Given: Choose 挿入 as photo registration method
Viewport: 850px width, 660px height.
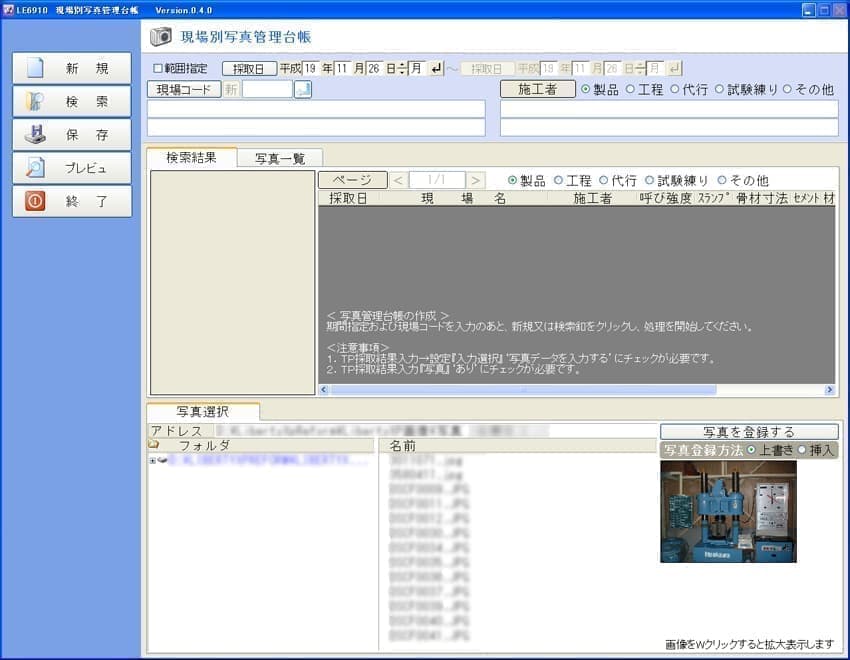Looking at the screenshot, I should [802, 450].
